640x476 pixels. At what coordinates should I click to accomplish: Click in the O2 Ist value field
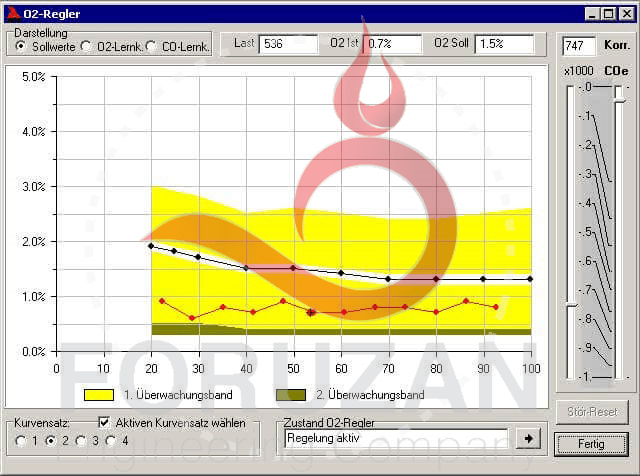[393, 44]
